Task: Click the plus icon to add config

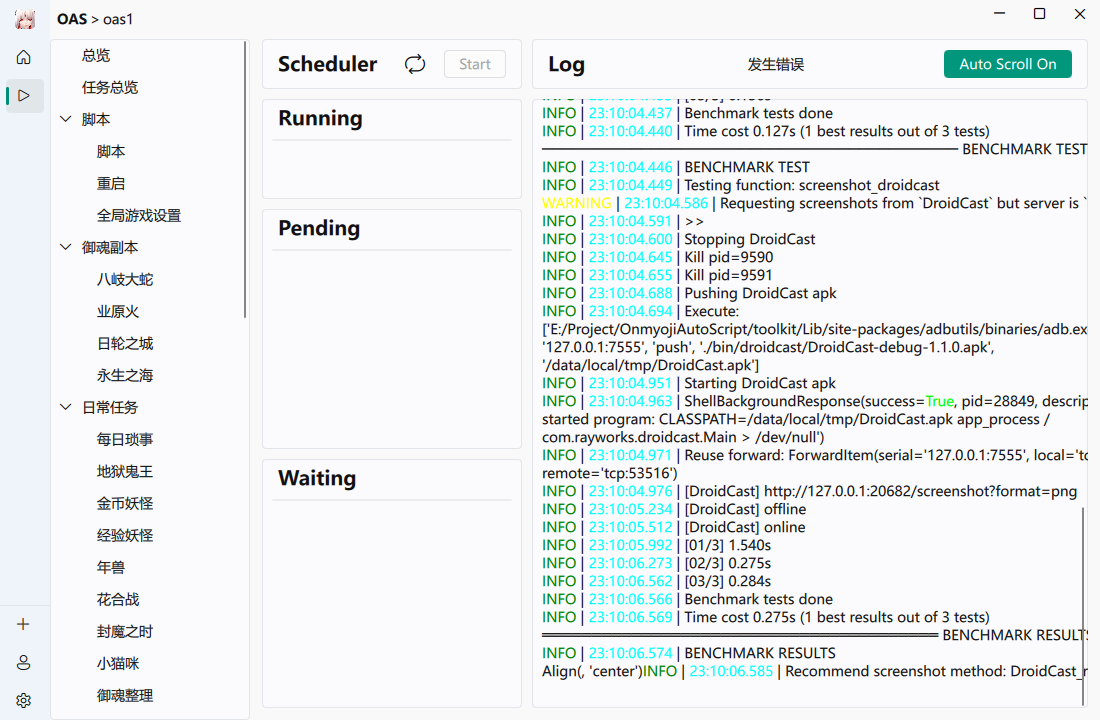Action: click(24, 624)
